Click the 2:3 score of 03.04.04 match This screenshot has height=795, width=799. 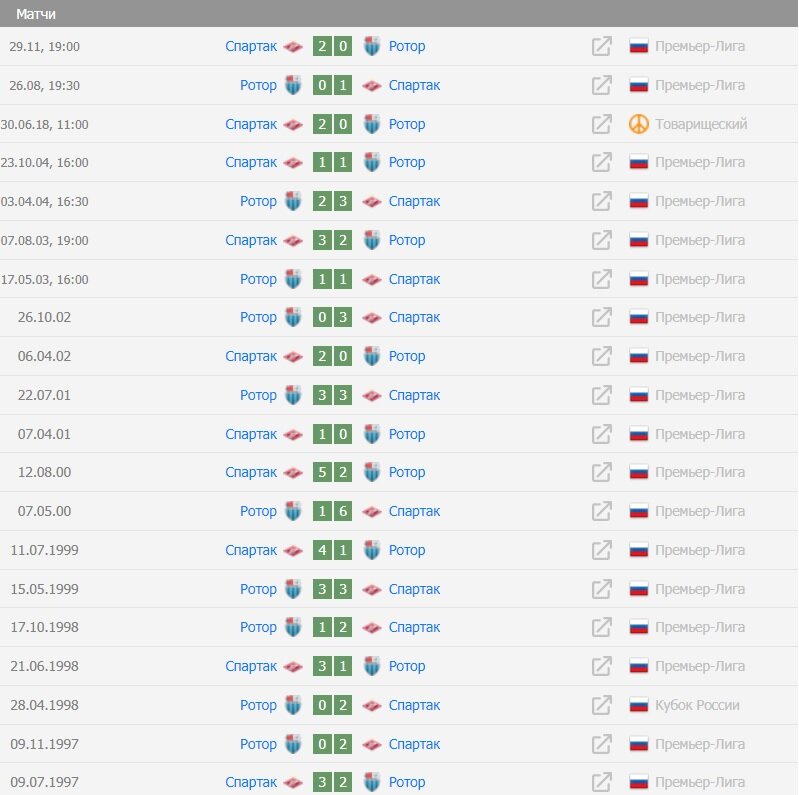332,201
